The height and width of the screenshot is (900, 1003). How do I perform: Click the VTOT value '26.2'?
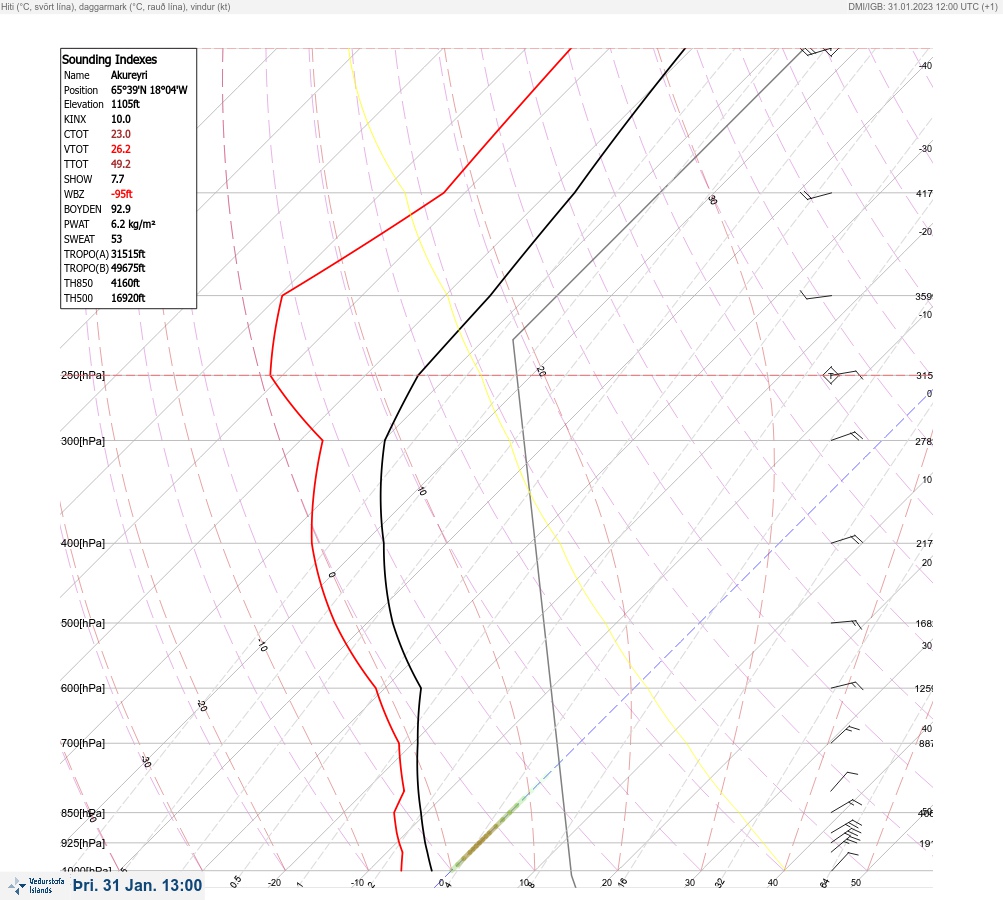pyautogui.click(x=121, y=149)
